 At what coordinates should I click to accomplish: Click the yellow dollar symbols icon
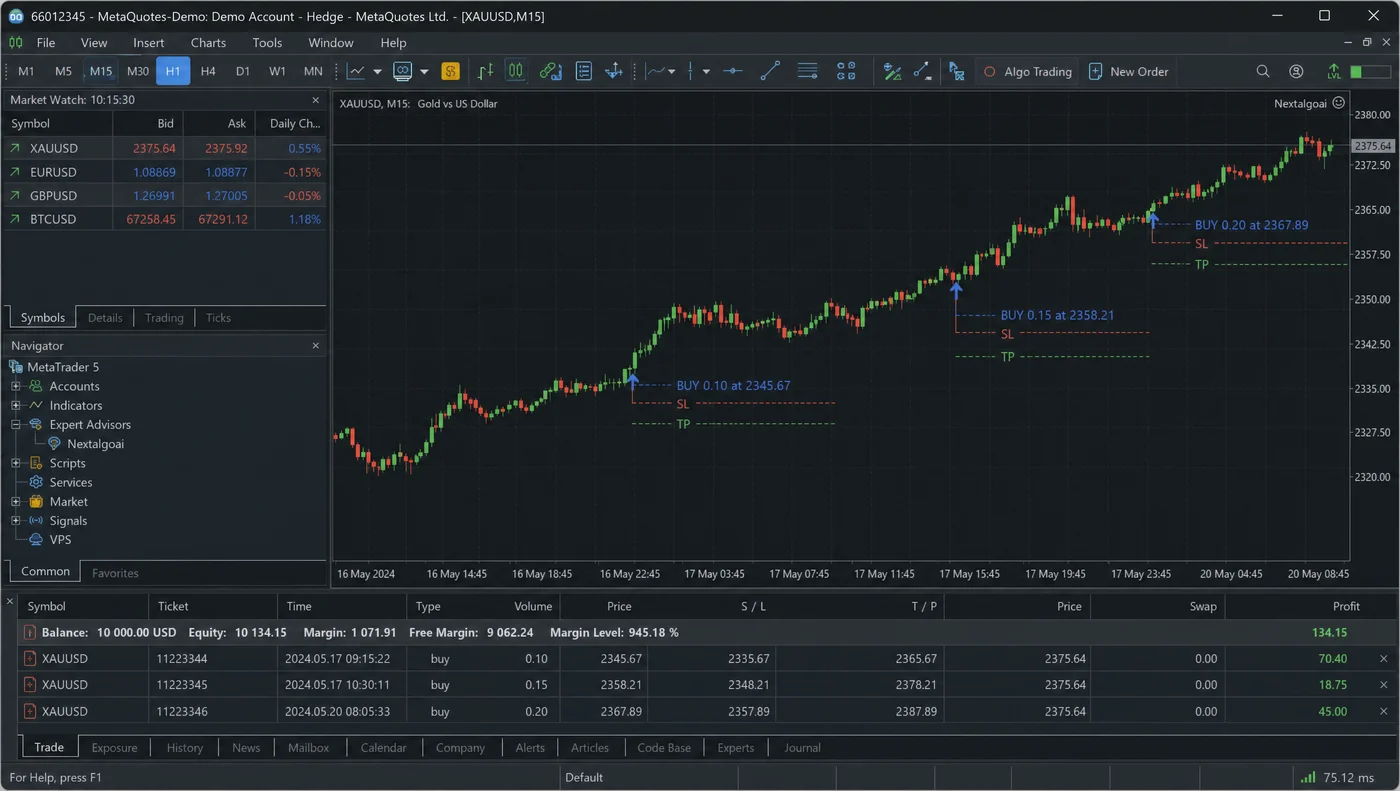450,71
